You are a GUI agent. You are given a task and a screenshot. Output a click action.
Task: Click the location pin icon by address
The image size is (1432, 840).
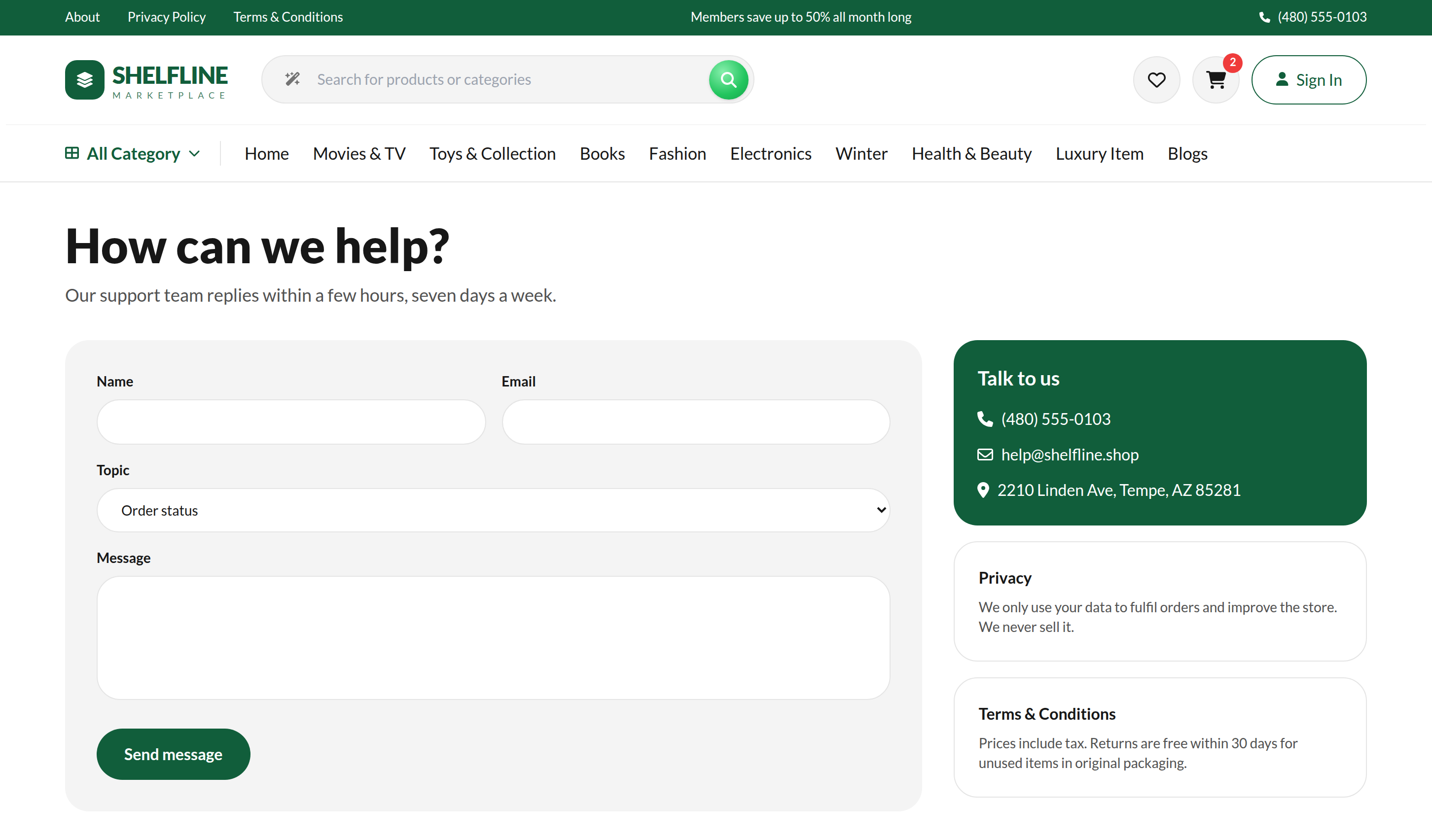[x=983, y=490]
